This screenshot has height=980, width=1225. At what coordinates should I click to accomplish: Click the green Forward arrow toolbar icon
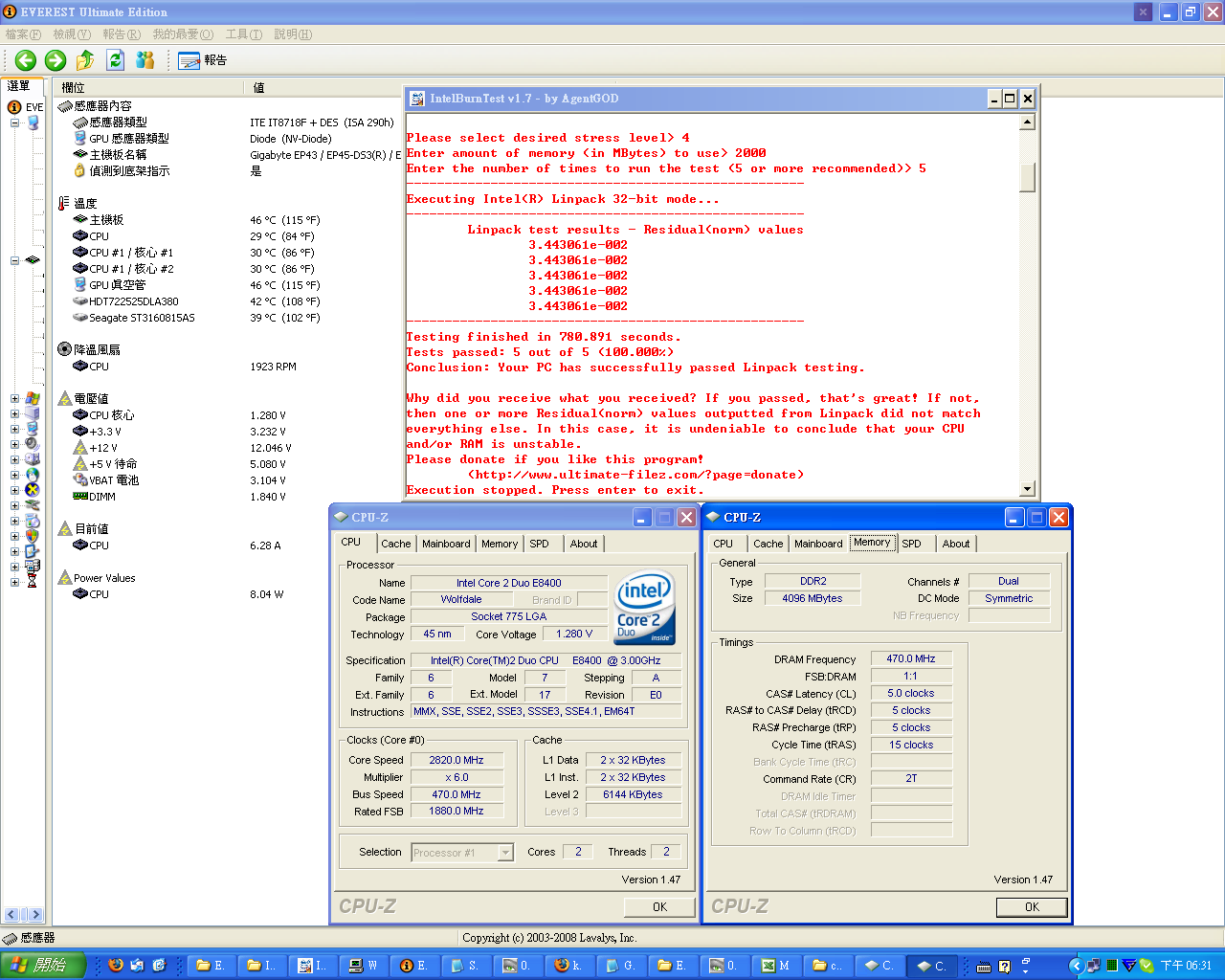tap(56, 60)
